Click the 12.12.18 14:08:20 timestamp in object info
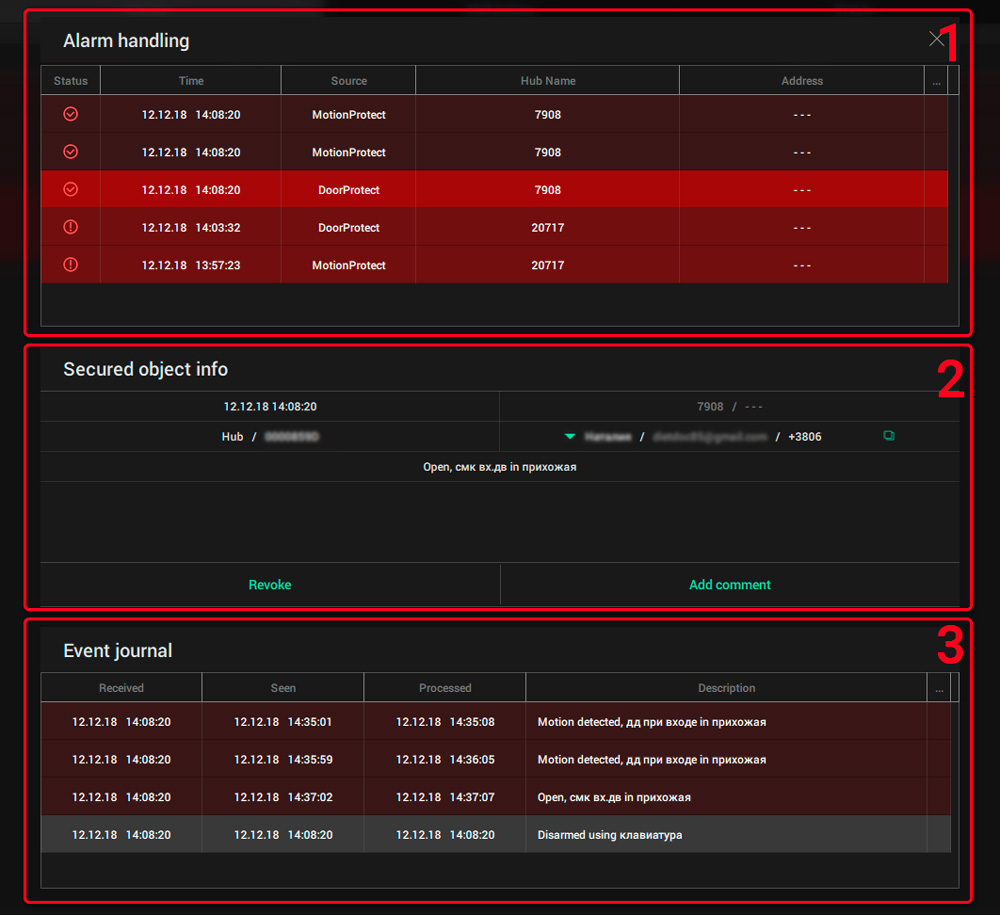 pos(270,407)
